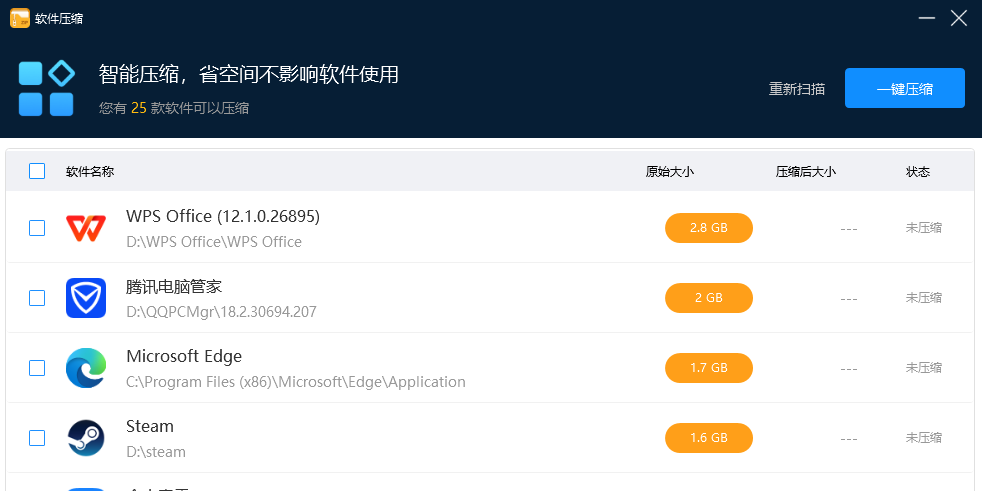Click the Steam name text
The width and height of the screenshot is (982, 491).
coord(150,426)
